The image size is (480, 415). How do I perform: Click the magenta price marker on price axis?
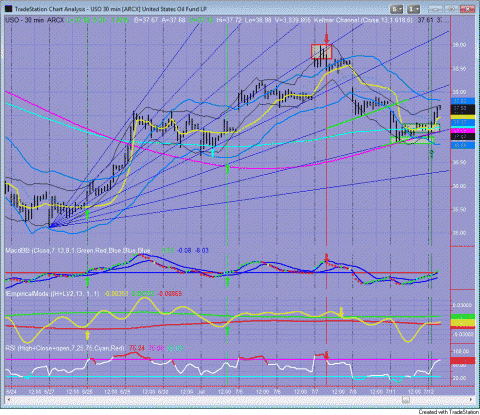pos(463,131)
